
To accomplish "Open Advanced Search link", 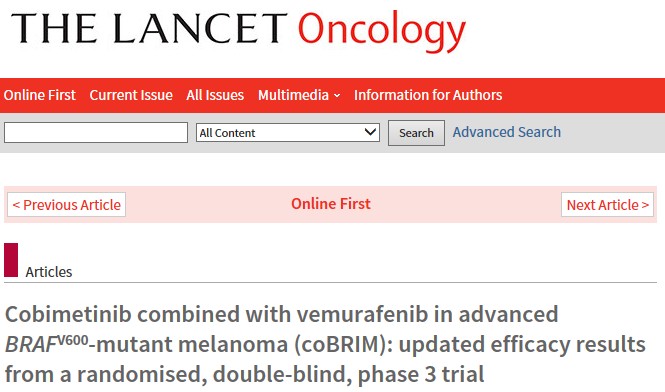I will 507,132.
